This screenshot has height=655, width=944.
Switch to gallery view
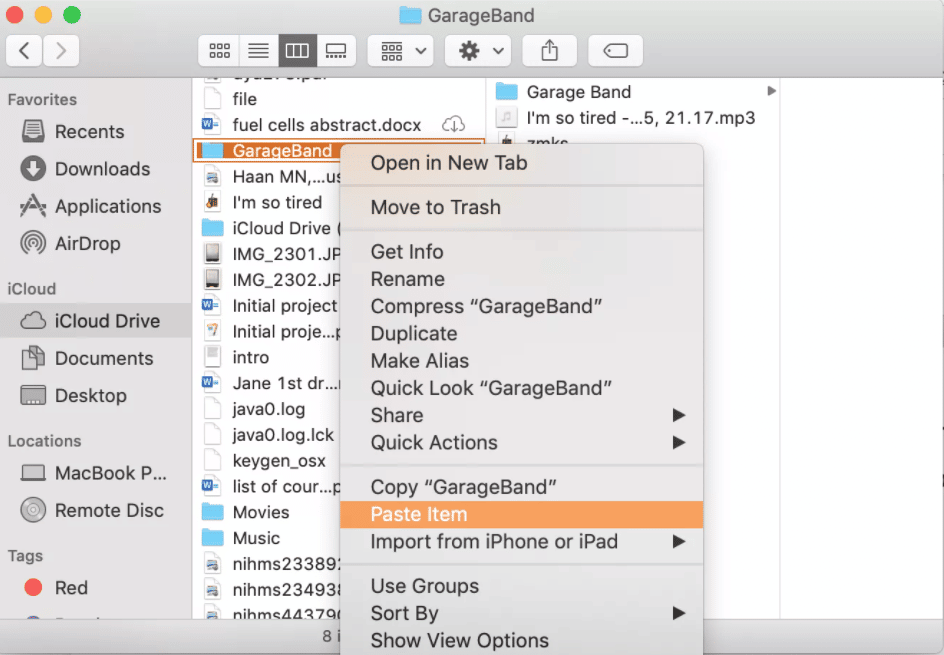336,51
